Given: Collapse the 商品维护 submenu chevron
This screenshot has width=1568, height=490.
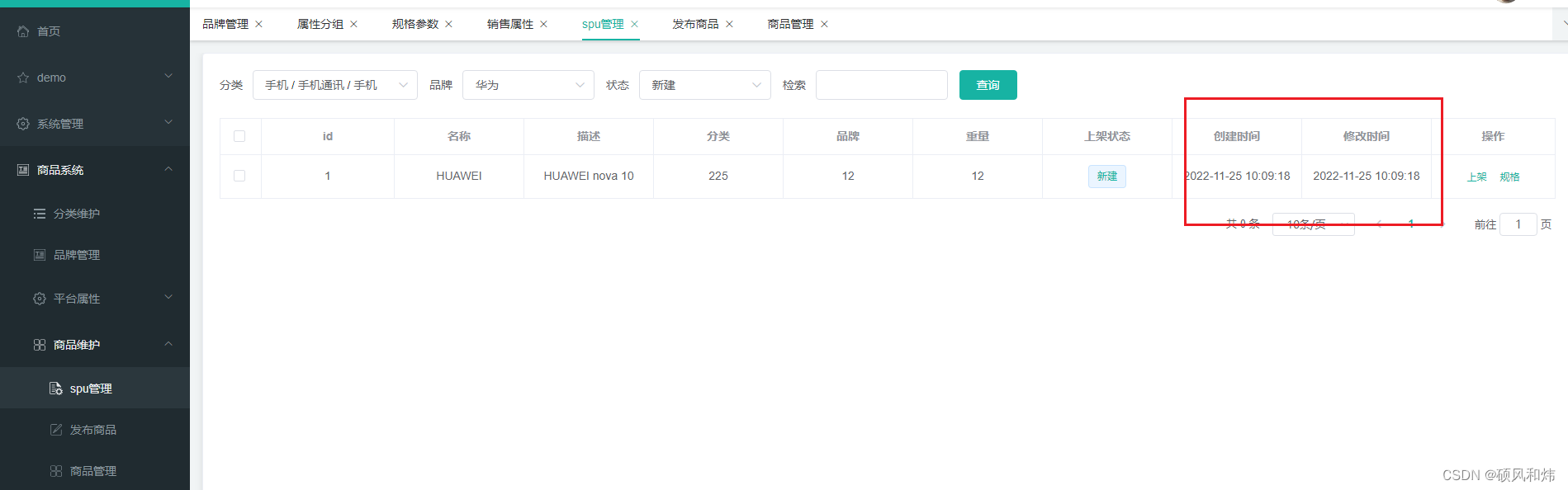Looking at the screenshot, I should click(x=168, y=344).
